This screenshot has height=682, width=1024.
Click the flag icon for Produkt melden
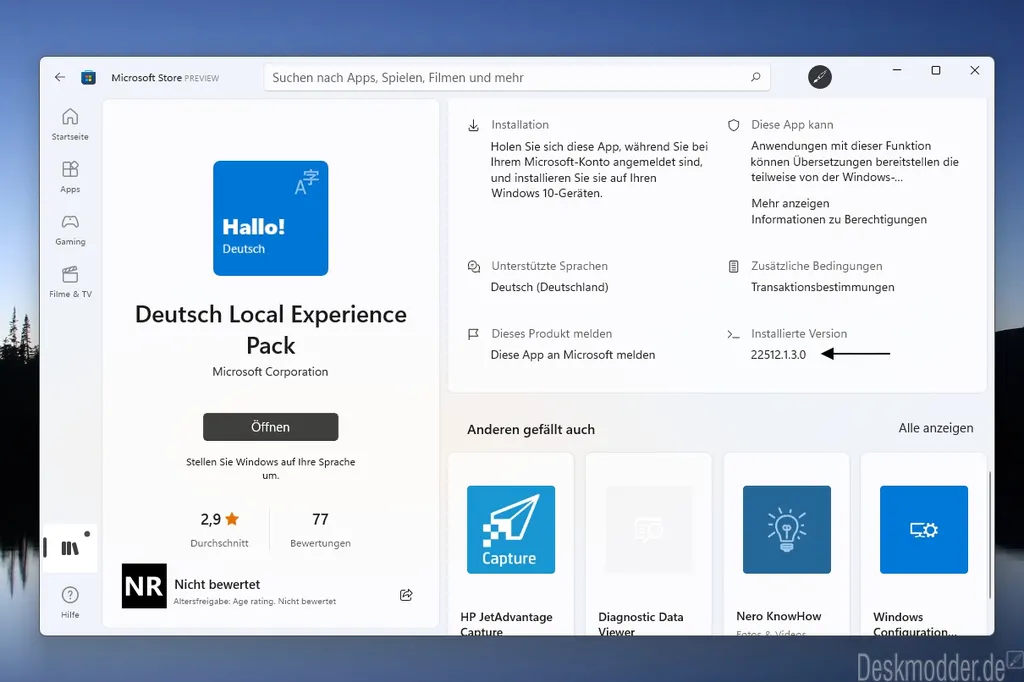pyautogui.click(x=473, y=334)
